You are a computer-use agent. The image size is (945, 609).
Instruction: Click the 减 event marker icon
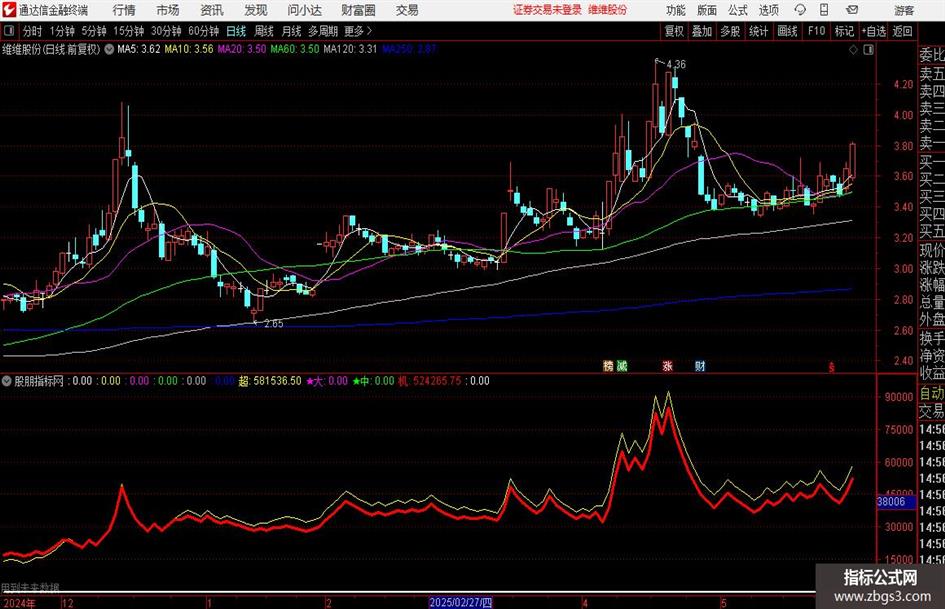pos(622,366)
